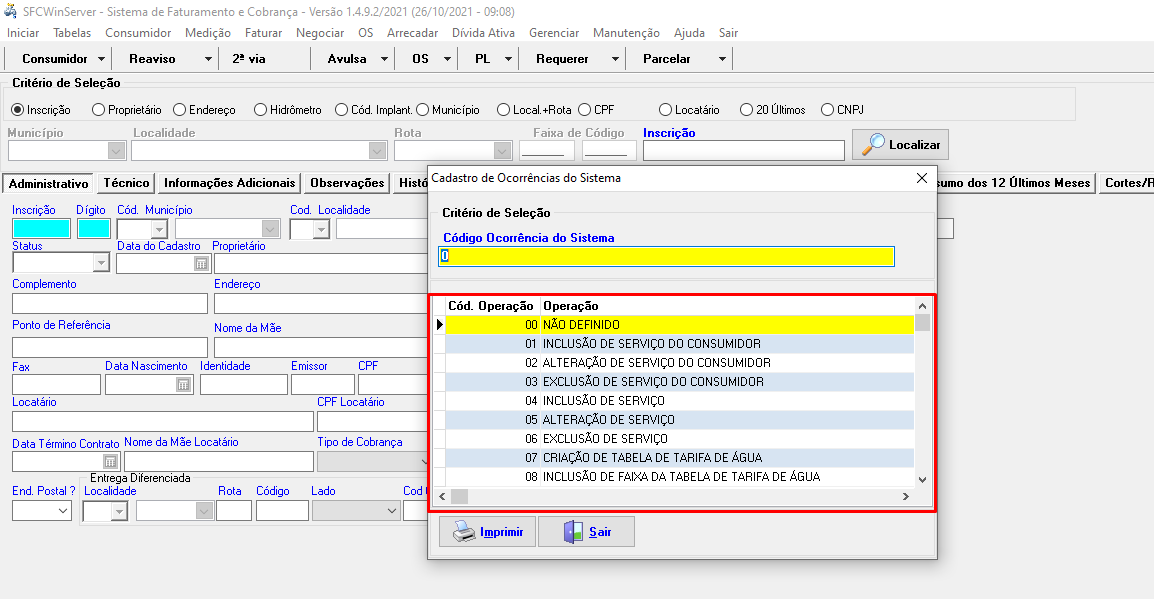
Task: Click the Requerer toolbar button
Action: pos(562,59)
